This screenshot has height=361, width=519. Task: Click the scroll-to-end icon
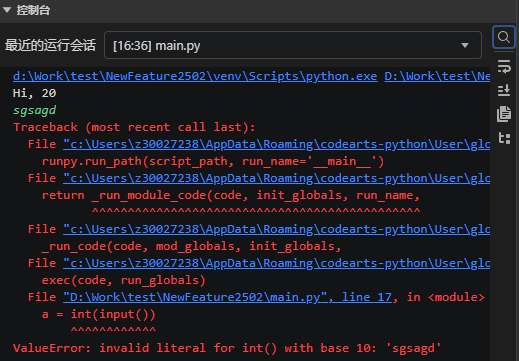click(x=504, y=90)
